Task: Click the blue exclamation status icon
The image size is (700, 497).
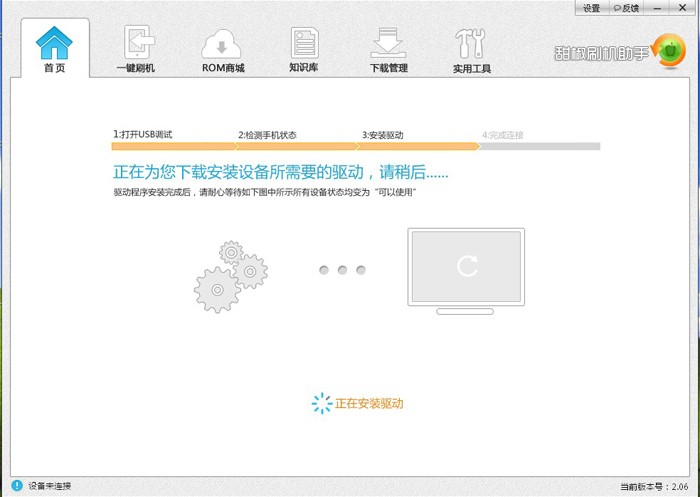Action: coord(17,485)
